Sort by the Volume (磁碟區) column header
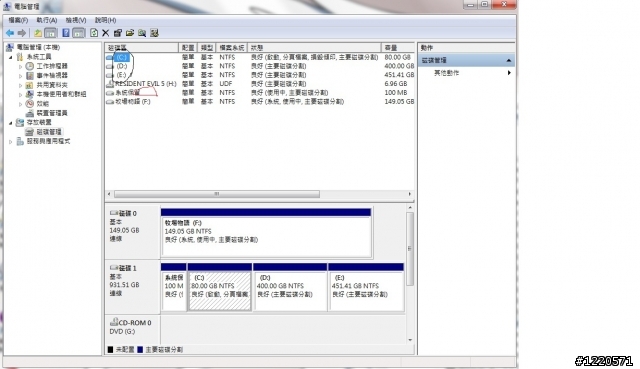Screen dimensions: 640x369 pos(142,48)
